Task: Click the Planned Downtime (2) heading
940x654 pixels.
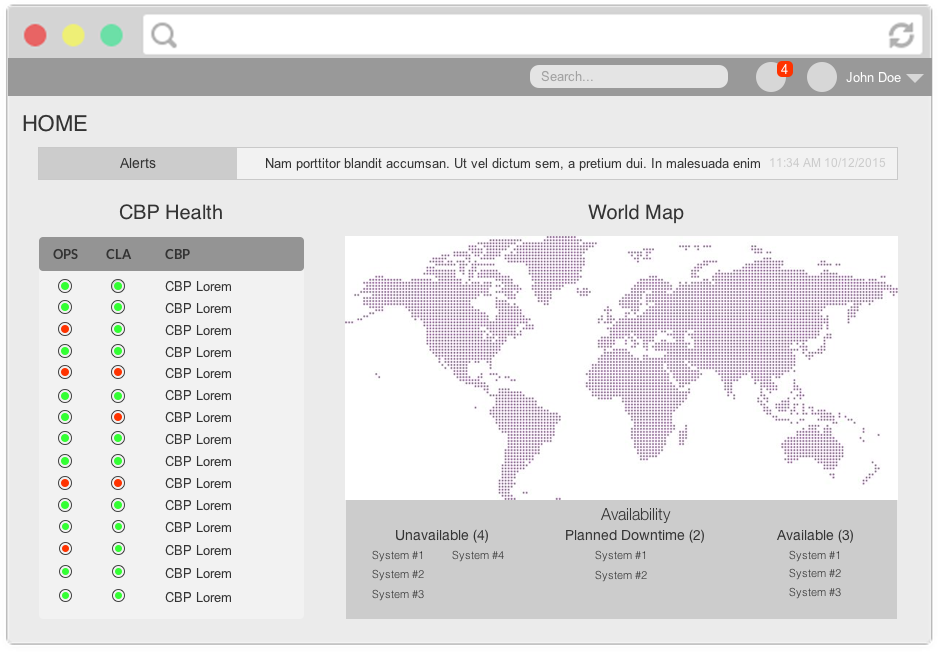Action: tap(635, 535)
